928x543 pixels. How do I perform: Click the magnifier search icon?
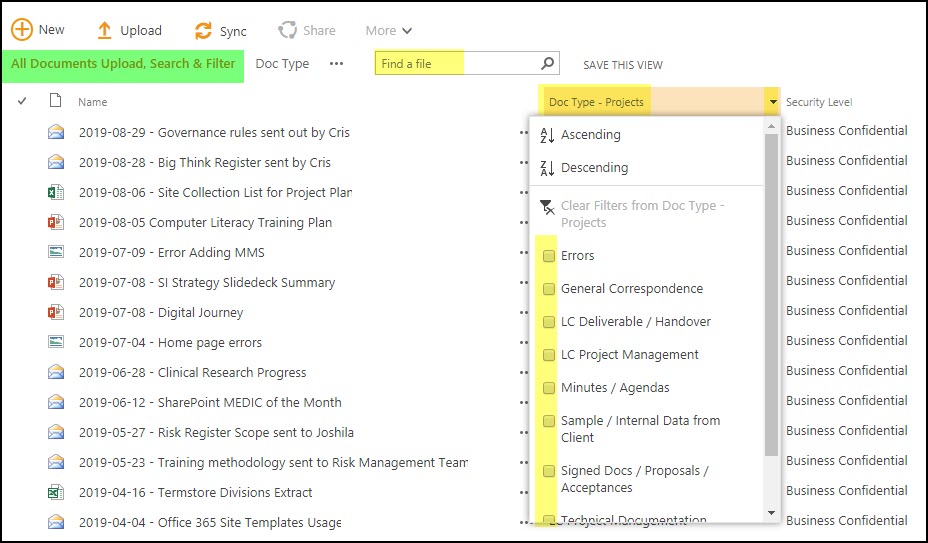click(x=547, y=64)
